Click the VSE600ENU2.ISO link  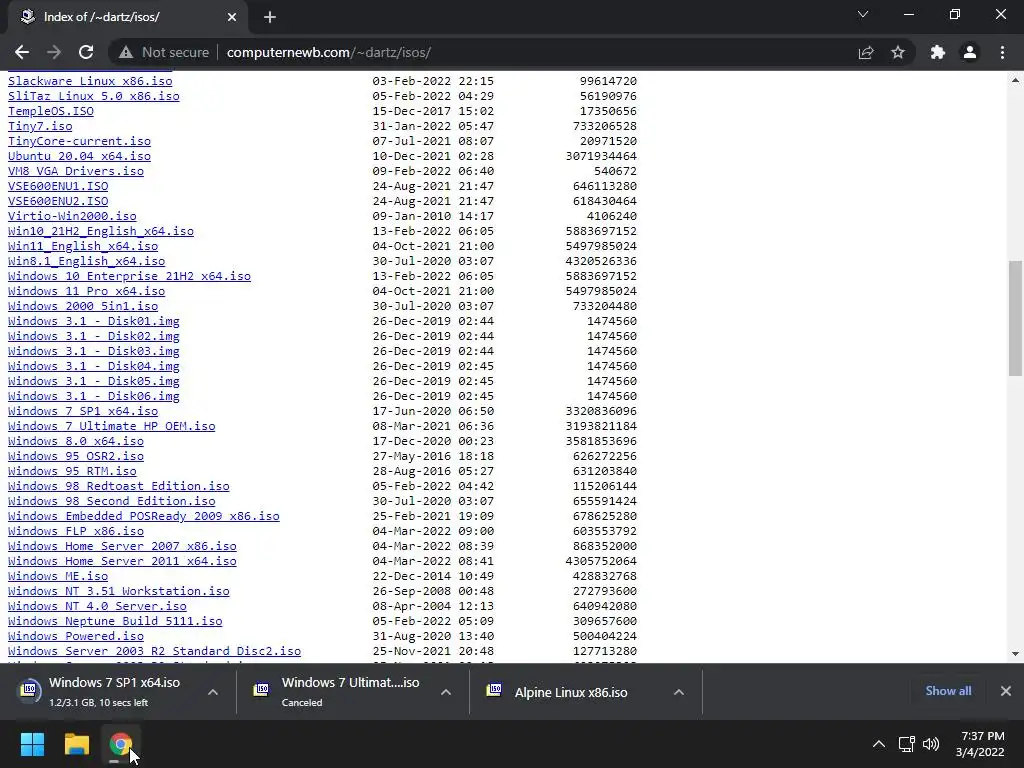(58, 201)
